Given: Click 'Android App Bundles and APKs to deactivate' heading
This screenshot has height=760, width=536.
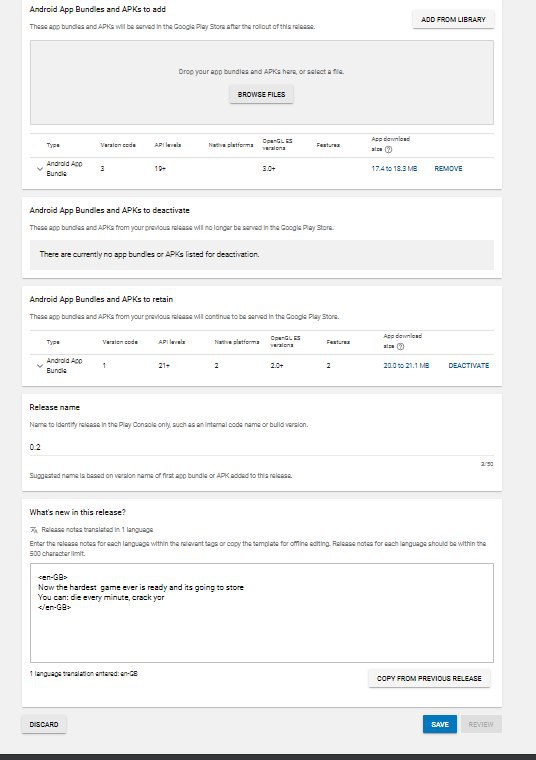Looking at the screenshot, I should (x=110, y=210).
